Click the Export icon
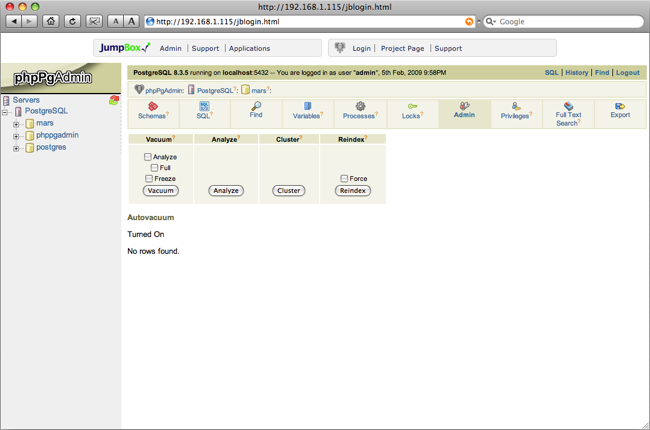 620,106
